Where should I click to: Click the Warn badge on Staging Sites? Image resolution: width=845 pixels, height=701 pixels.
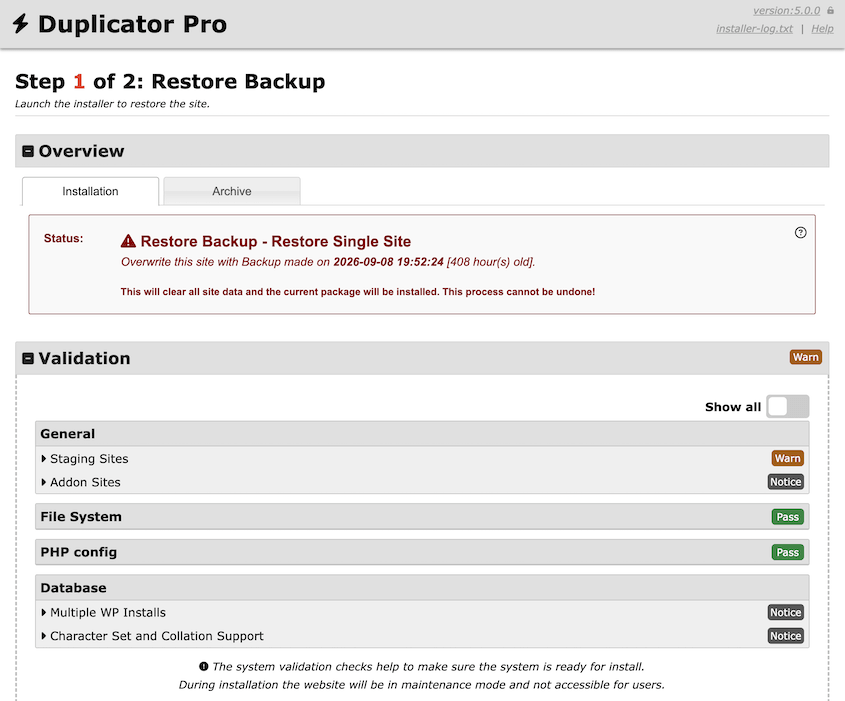point(787,459)
